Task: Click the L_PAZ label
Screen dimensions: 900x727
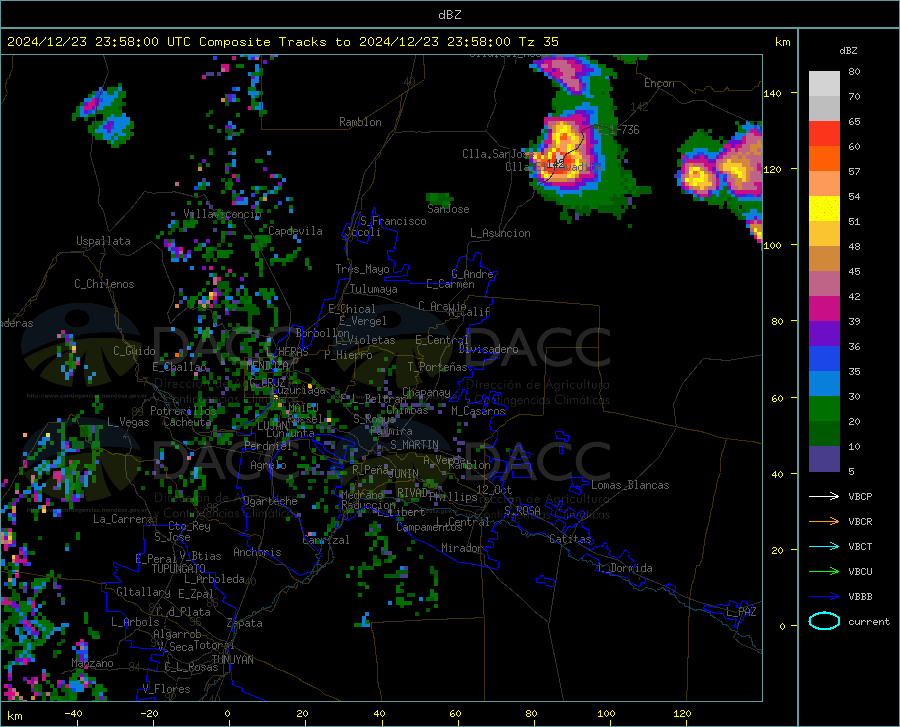Action: [741, 612]
